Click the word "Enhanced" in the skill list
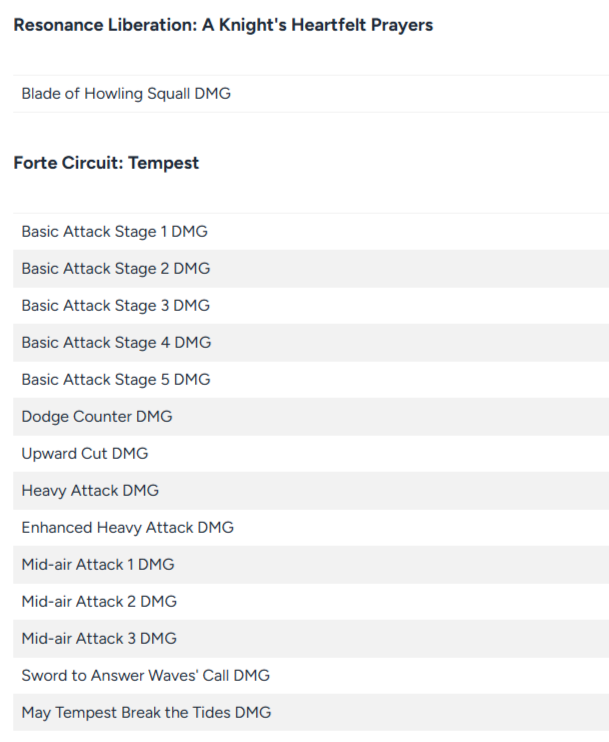609x742 pixels. tap(57, 528)
